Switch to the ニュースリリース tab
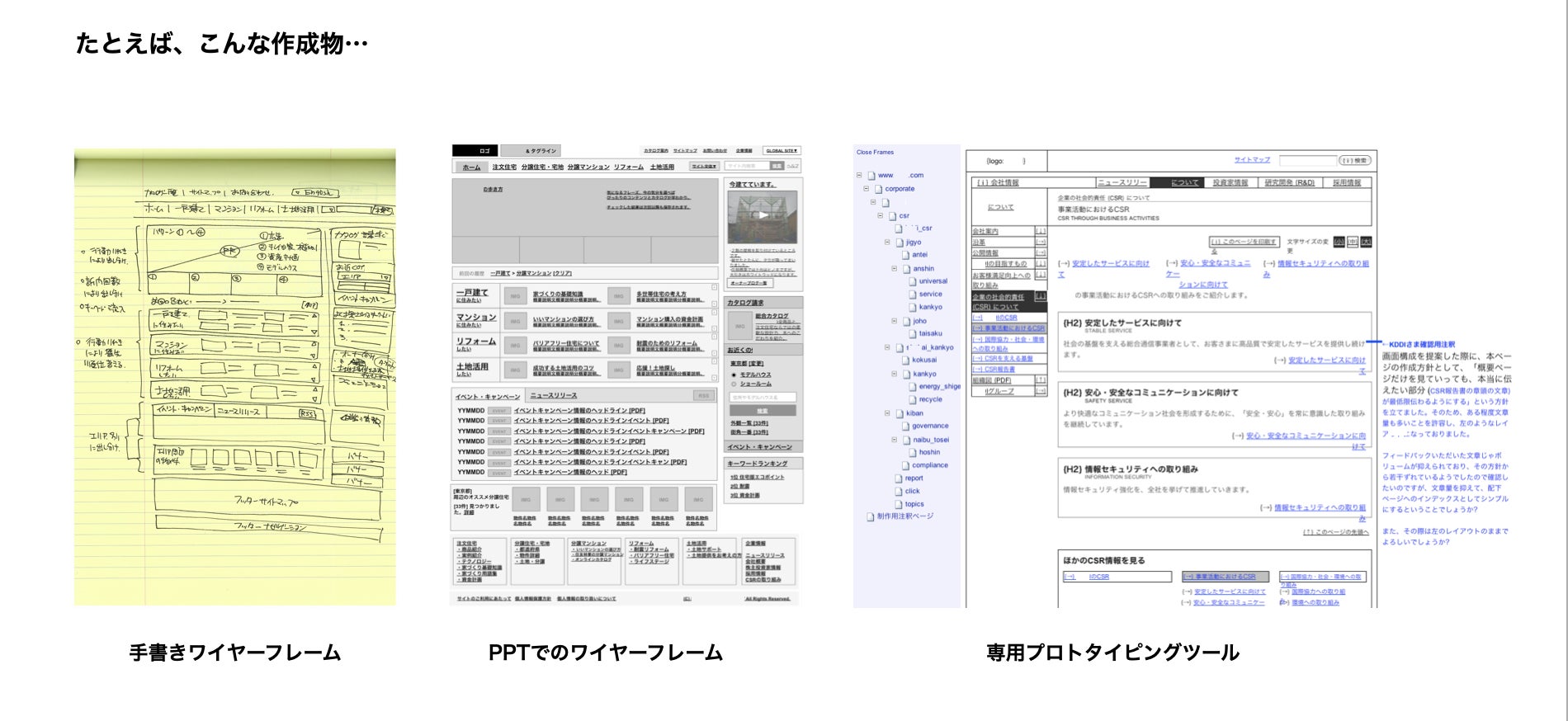Viewport: 1568px width, 721px height. [x=1122, y=182]
